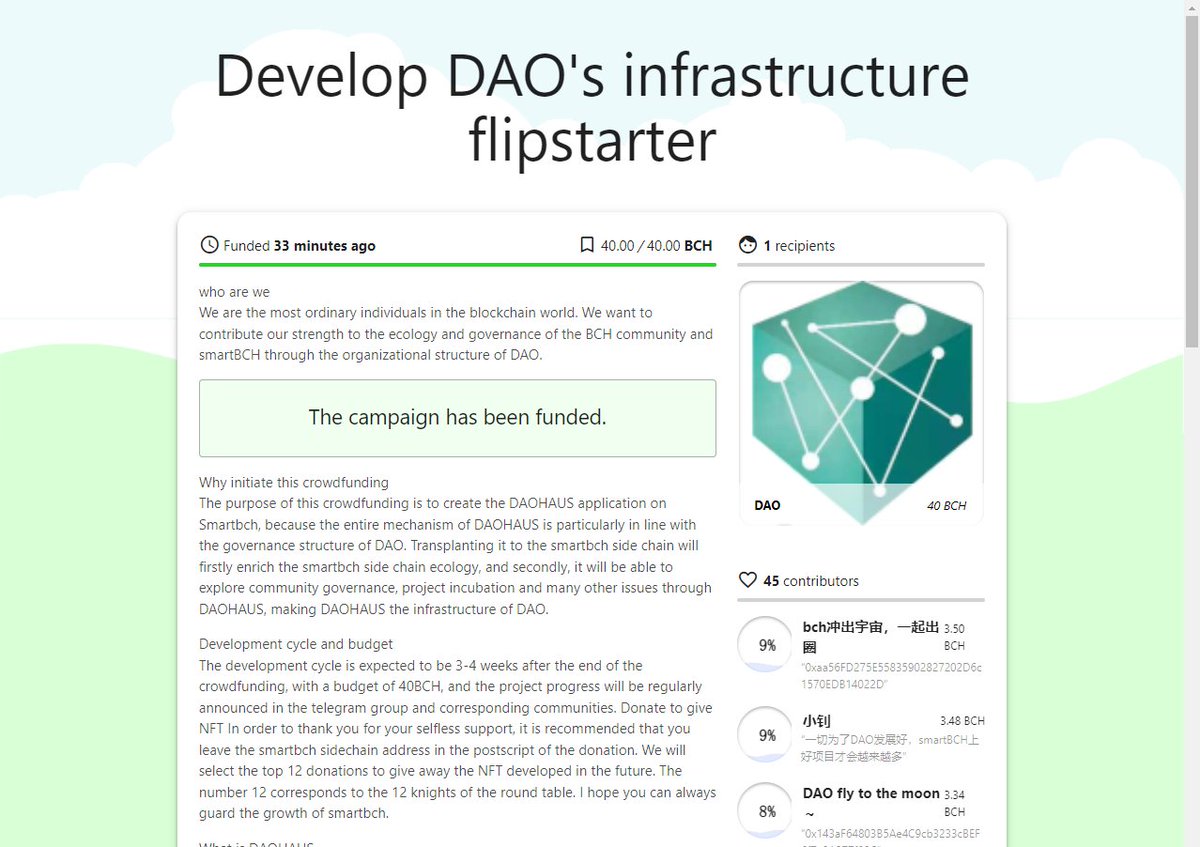Click the 3.48 BCH contribution amount
1200x847 pixels.
pos(962,720)
